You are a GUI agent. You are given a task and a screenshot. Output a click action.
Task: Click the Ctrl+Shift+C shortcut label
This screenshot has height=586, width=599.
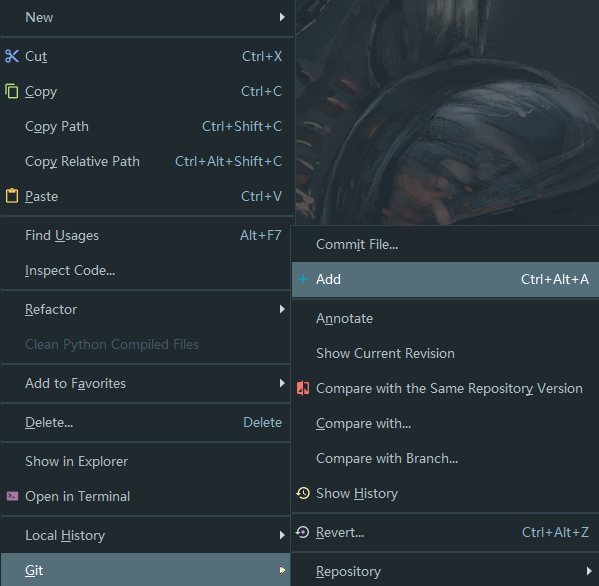[242, 126]
